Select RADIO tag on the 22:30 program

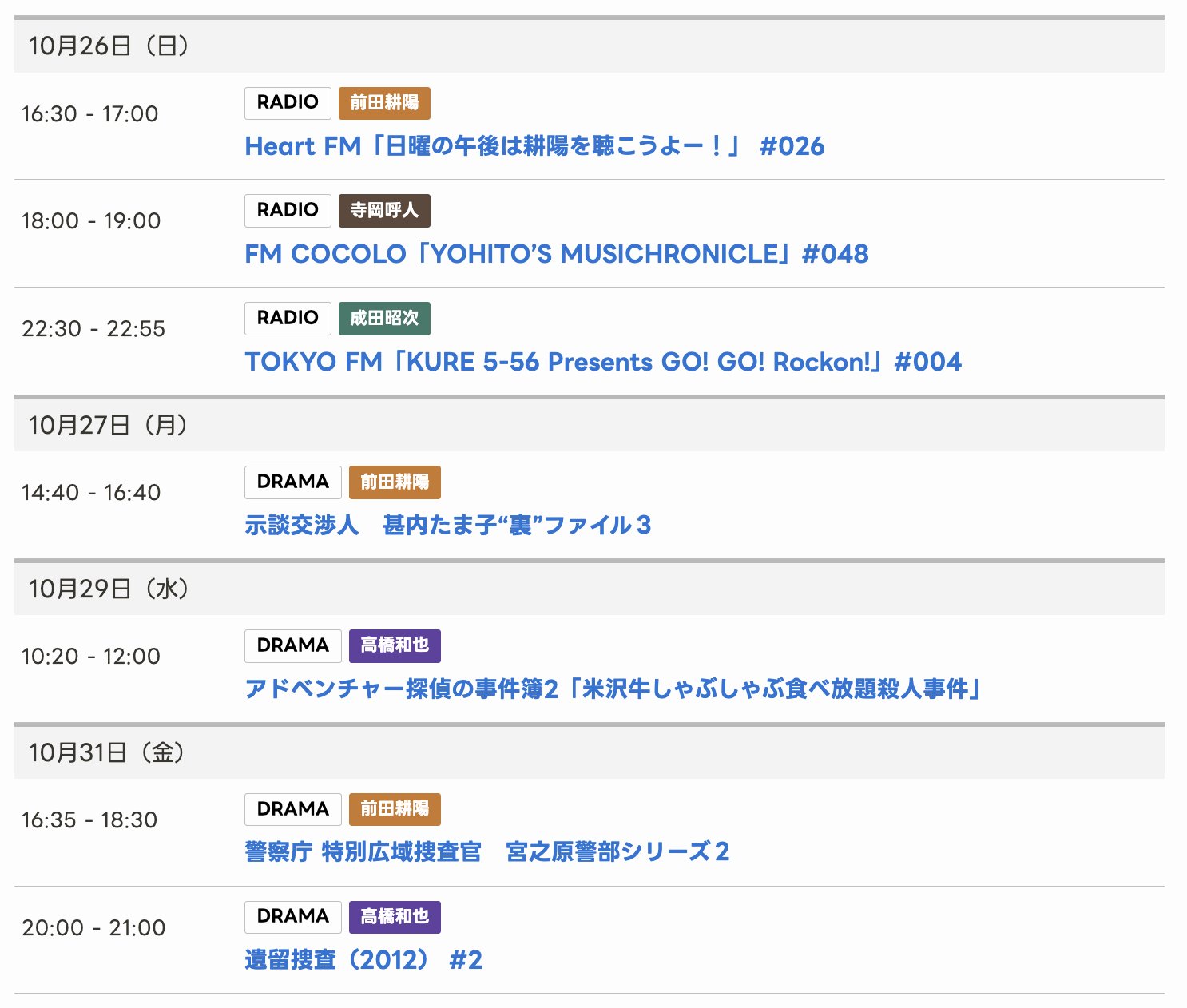[288, 319]
